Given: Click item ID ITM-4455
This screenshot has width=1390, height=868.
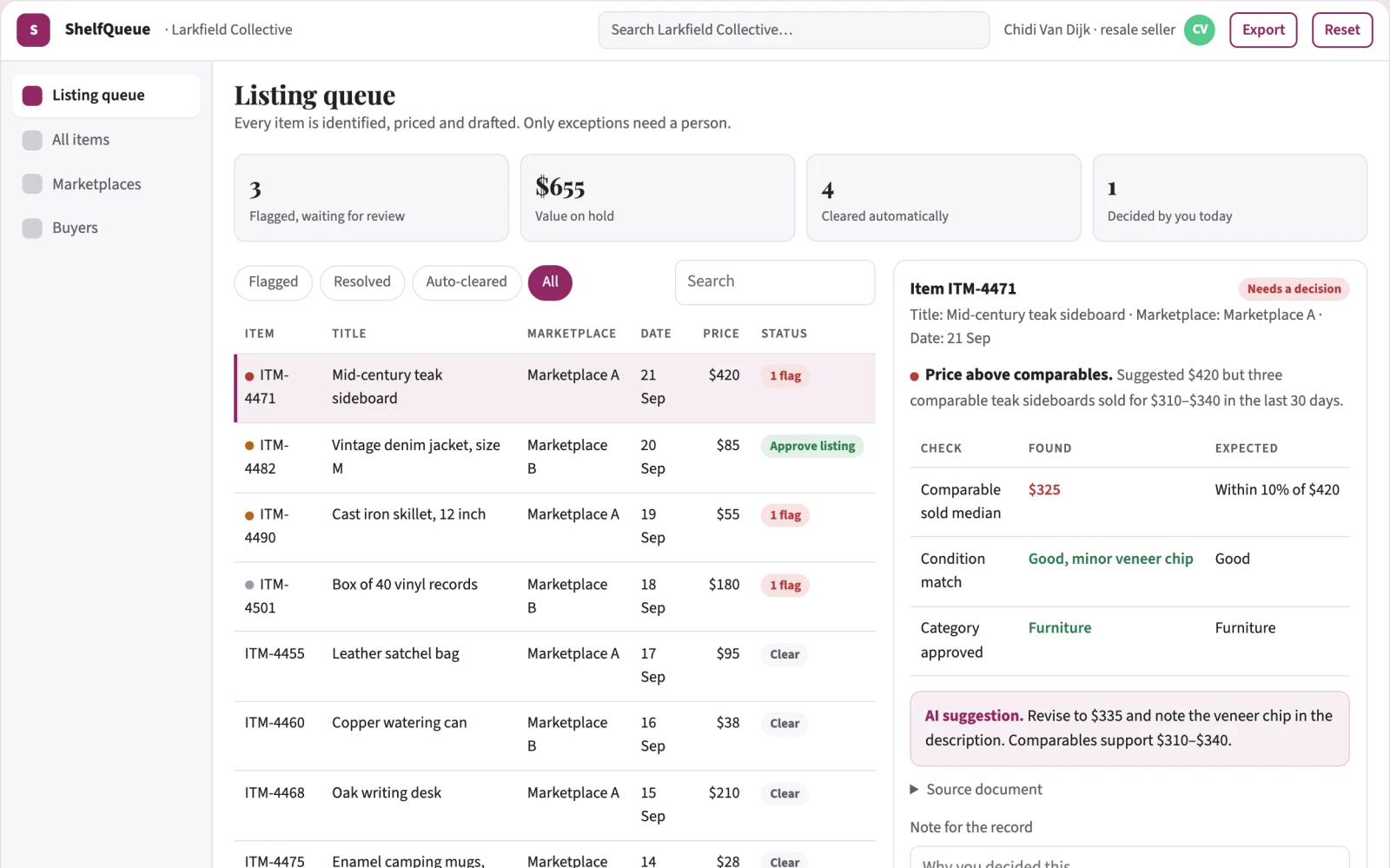Looking at the screenshot, I should pos(275,653).
